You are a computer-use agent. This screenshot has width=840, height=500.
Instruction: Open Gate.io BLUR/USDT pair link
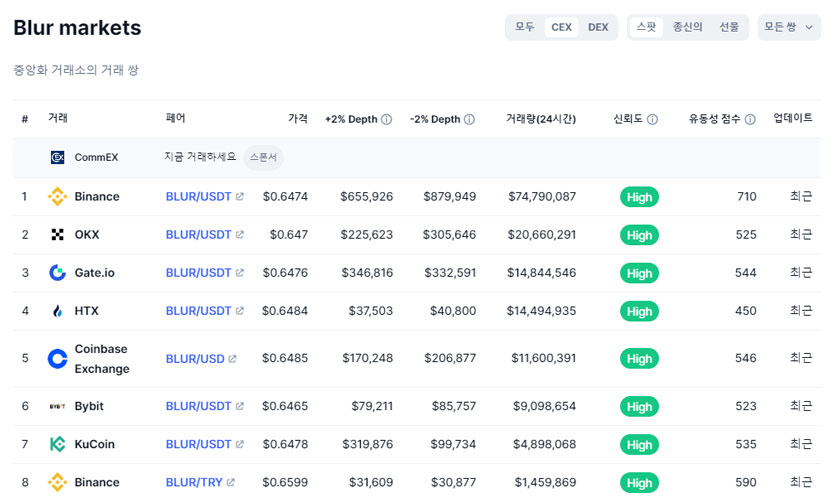click(x=198, y=273)
